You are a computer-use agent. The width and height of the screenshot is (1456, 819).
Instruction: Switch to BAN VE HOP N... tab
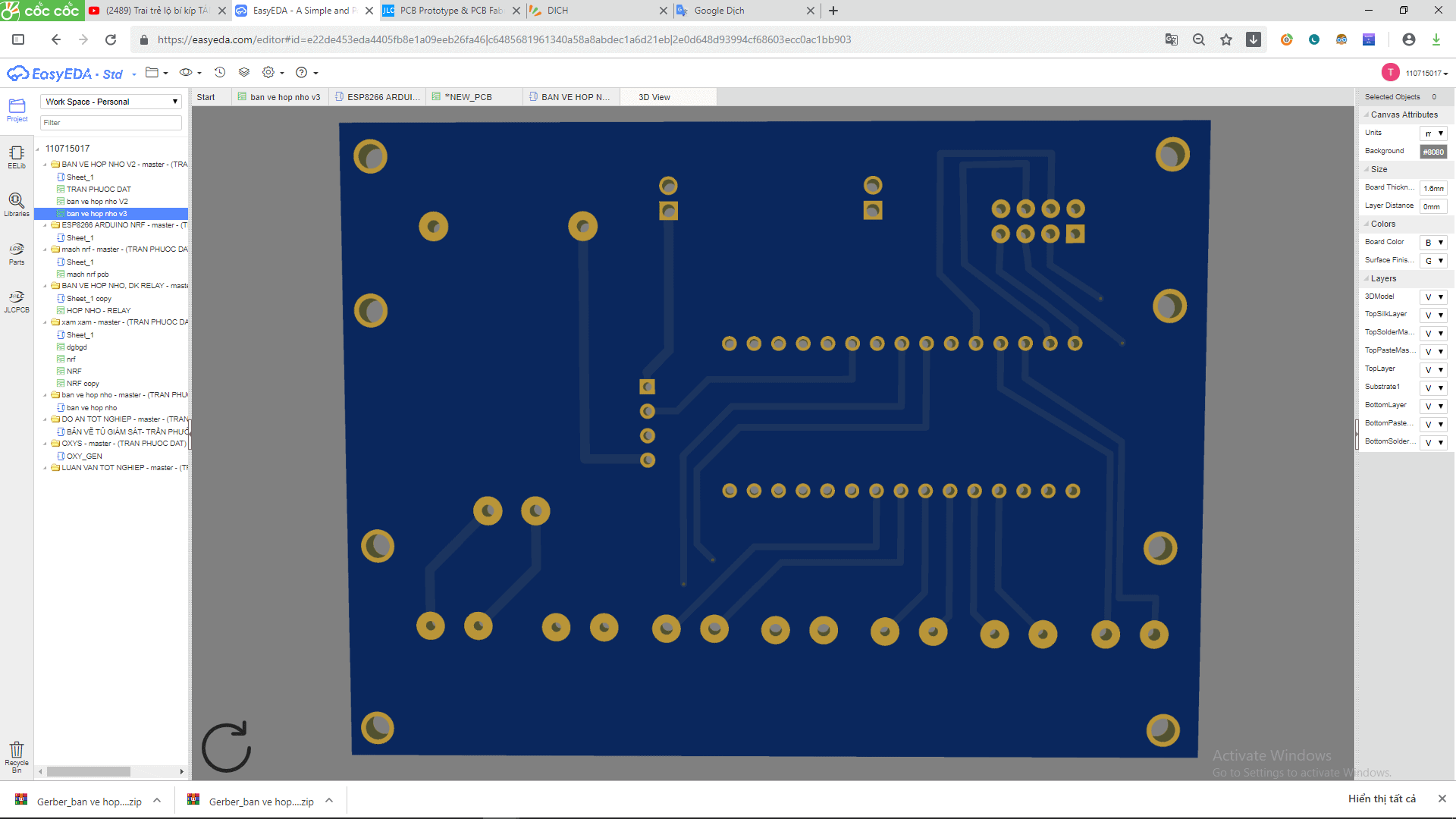pyautogui.click(x=571, y=97)
